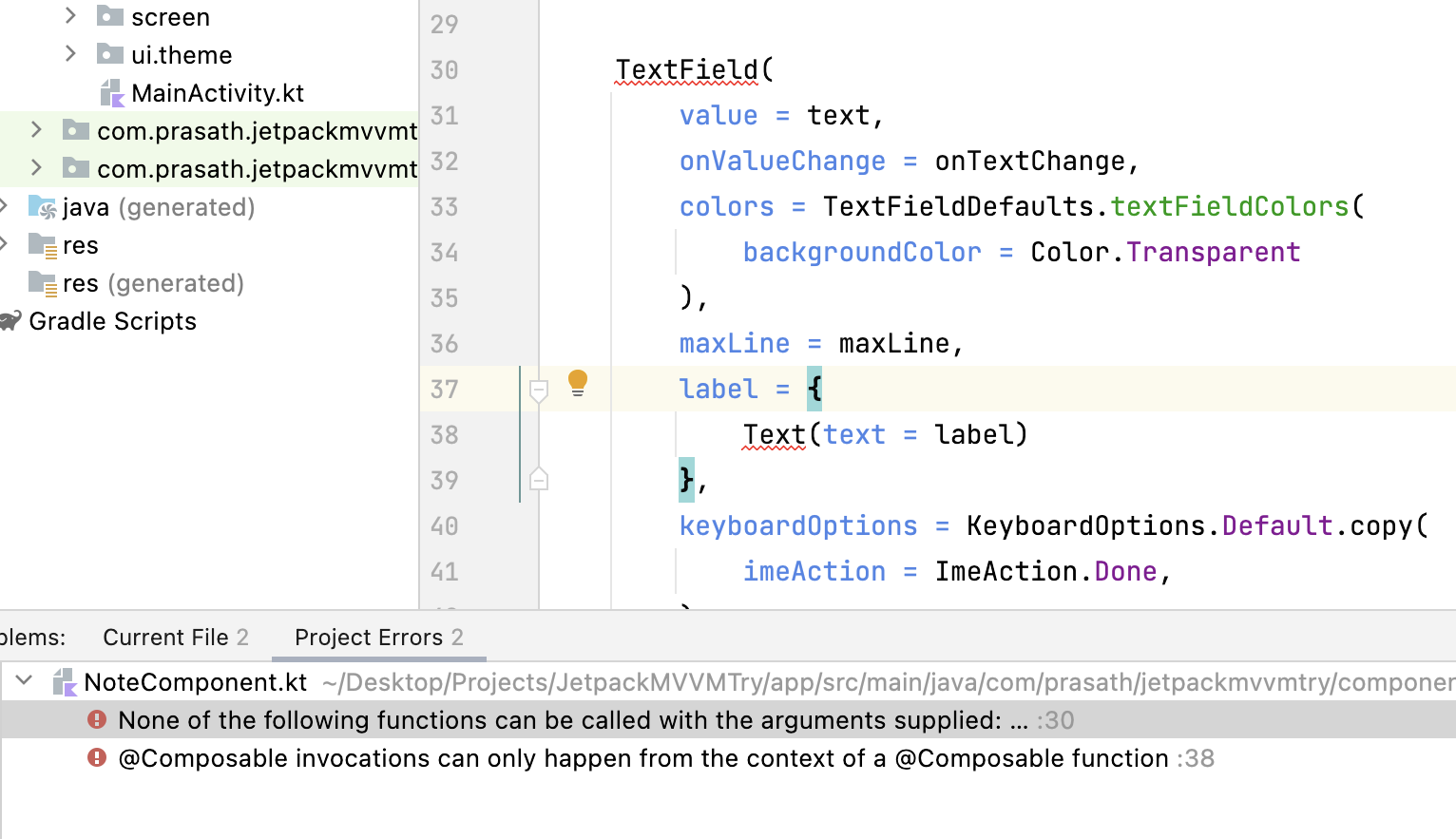Click the yellow lightbulb quick-fix icon
Viewport: 1456px width, 839px height.
pos(577,383)
